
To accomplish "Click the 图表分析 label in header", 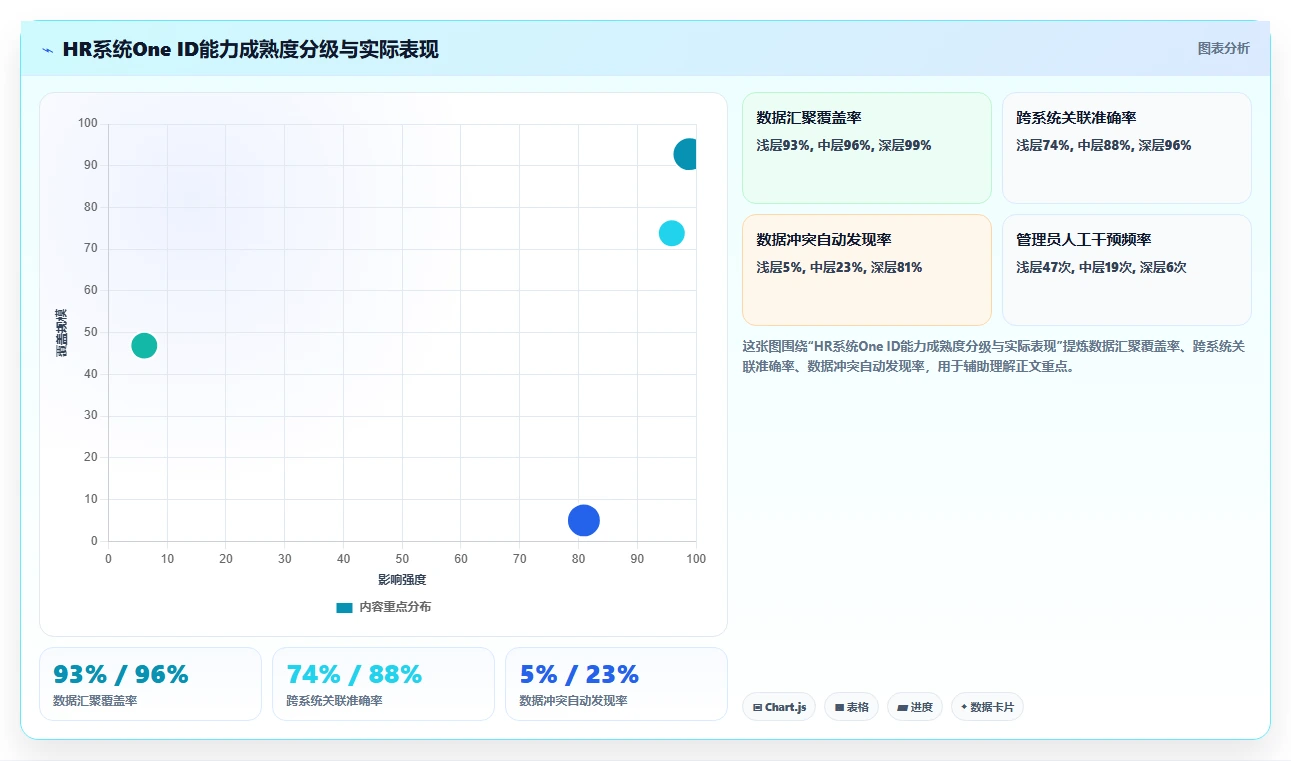I will [1223, 48].
